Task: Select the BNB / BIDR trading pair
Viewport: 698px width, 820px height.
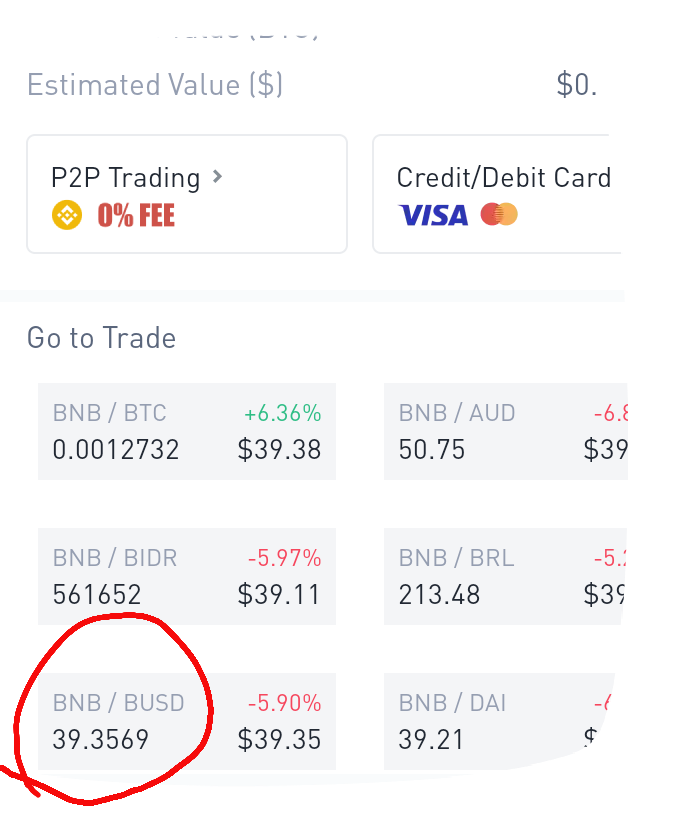Action: point(187,576)
